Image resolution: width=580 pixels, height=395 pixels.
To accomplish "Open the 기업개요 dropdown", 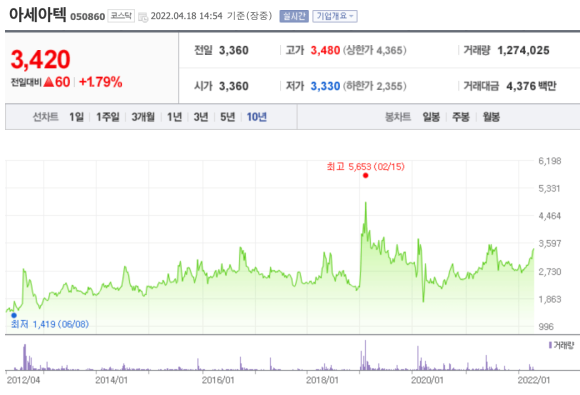I will click(335, 16).
